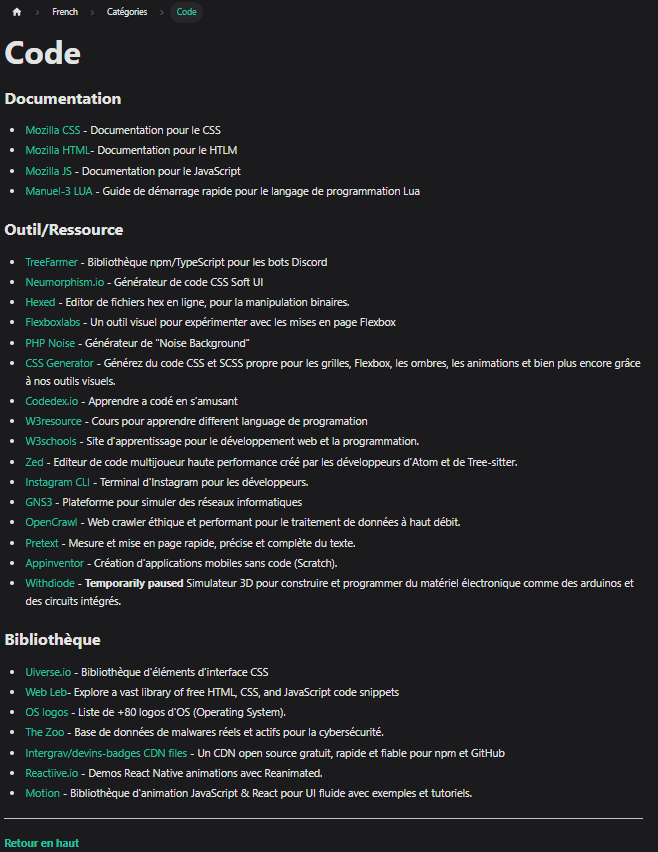Visit the Withdiode simulator link

(x=50, y=584)
